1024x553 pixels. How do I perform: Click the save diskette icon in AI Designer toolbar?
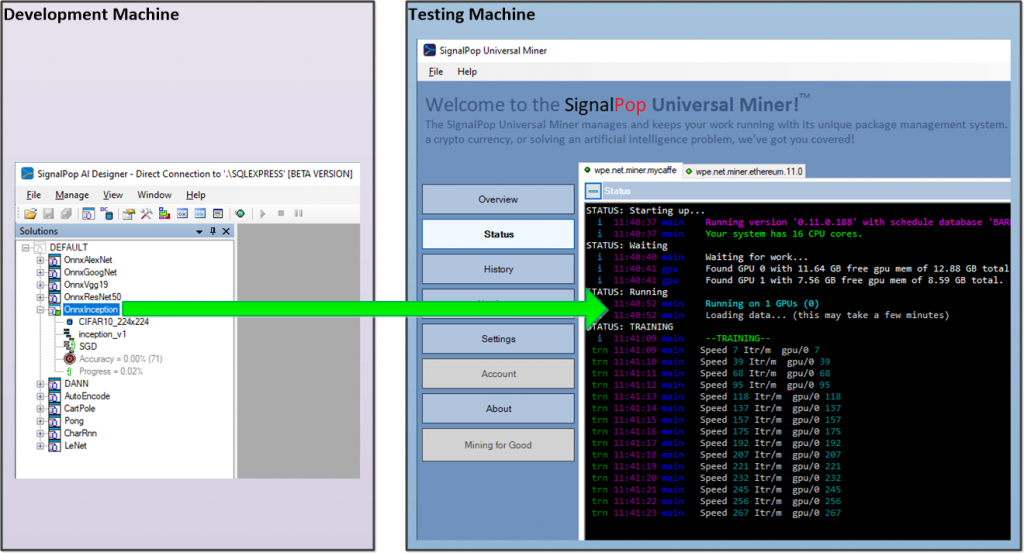[x=48, y=213]
